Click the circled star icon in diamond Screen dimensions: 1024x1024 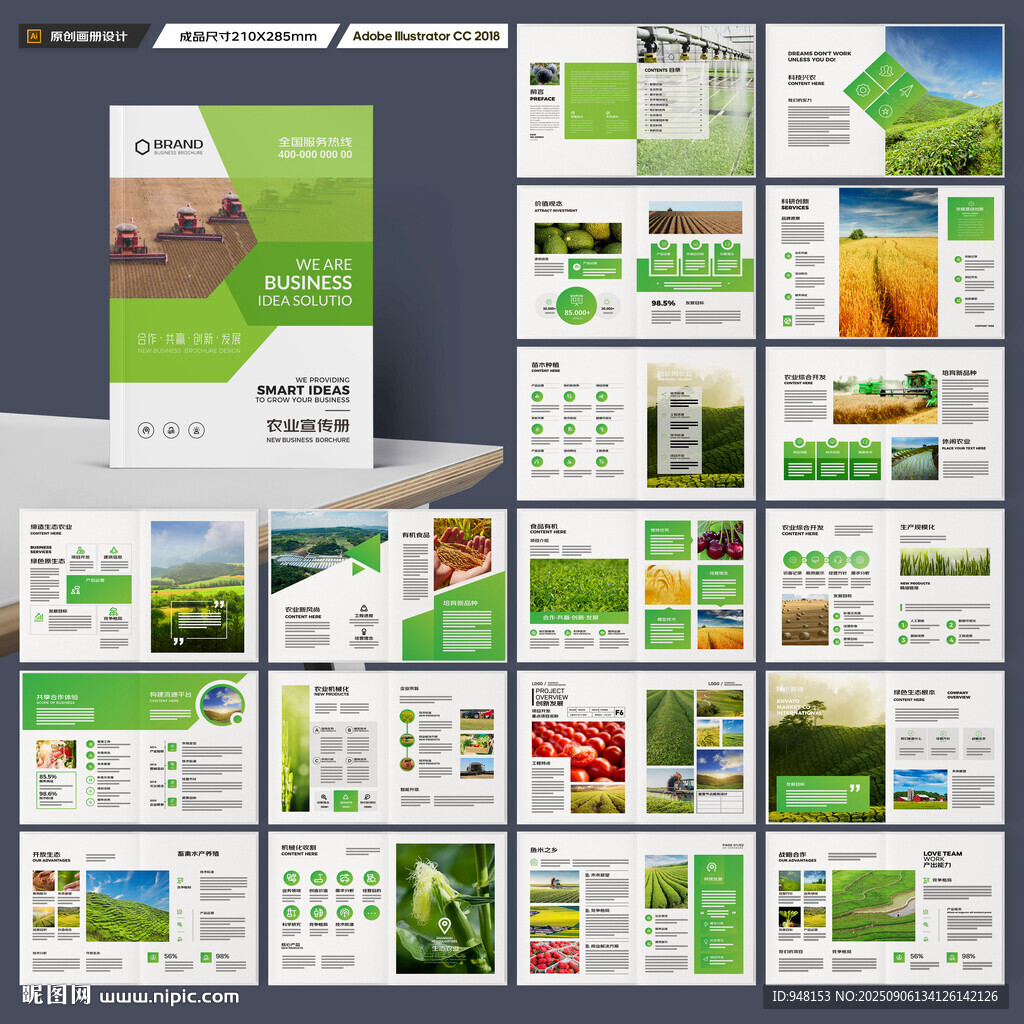pyautogui.click(x=885, y=111)
